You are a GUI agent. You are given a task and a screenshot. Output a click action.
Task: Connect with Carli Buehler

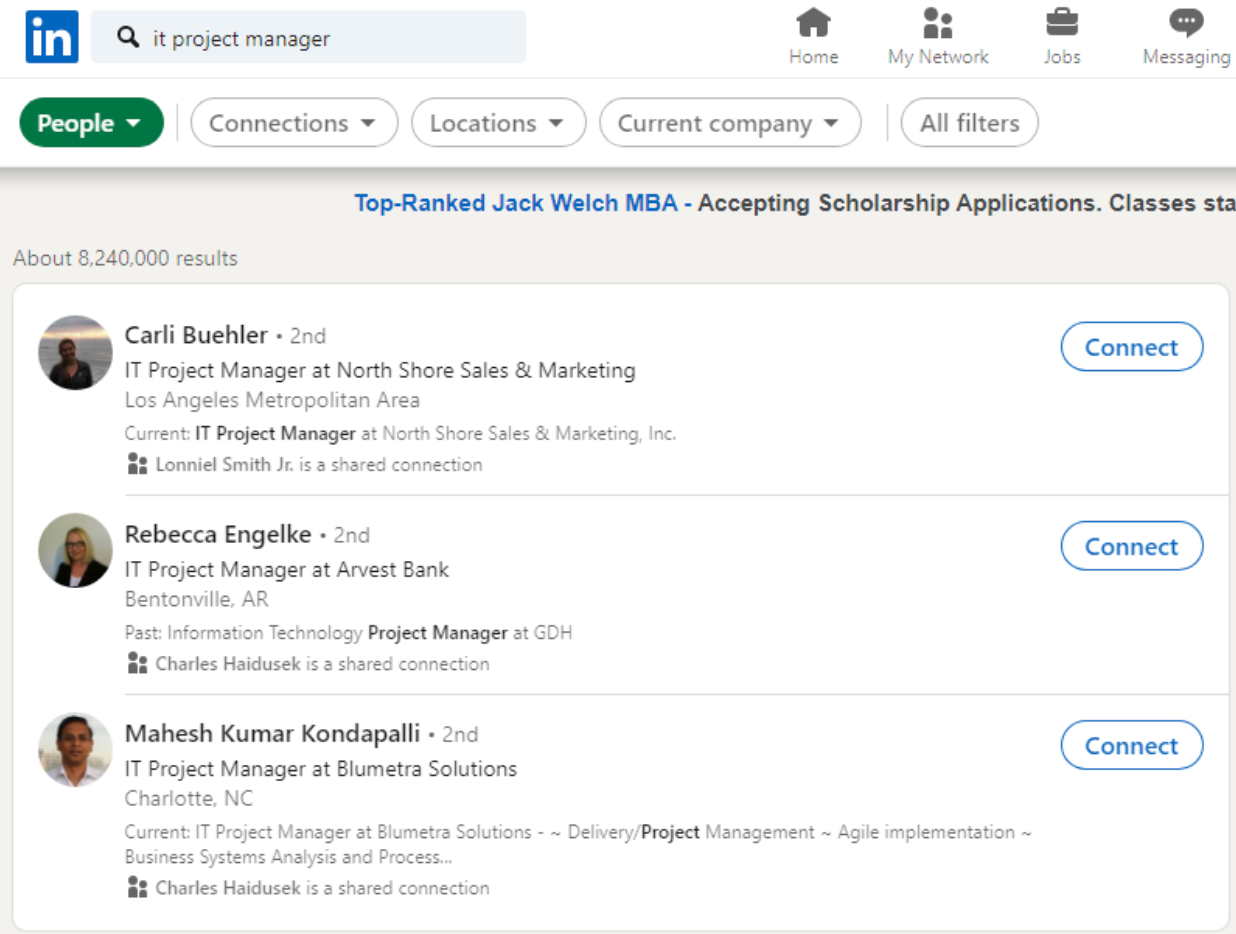tap(1131, 347)
